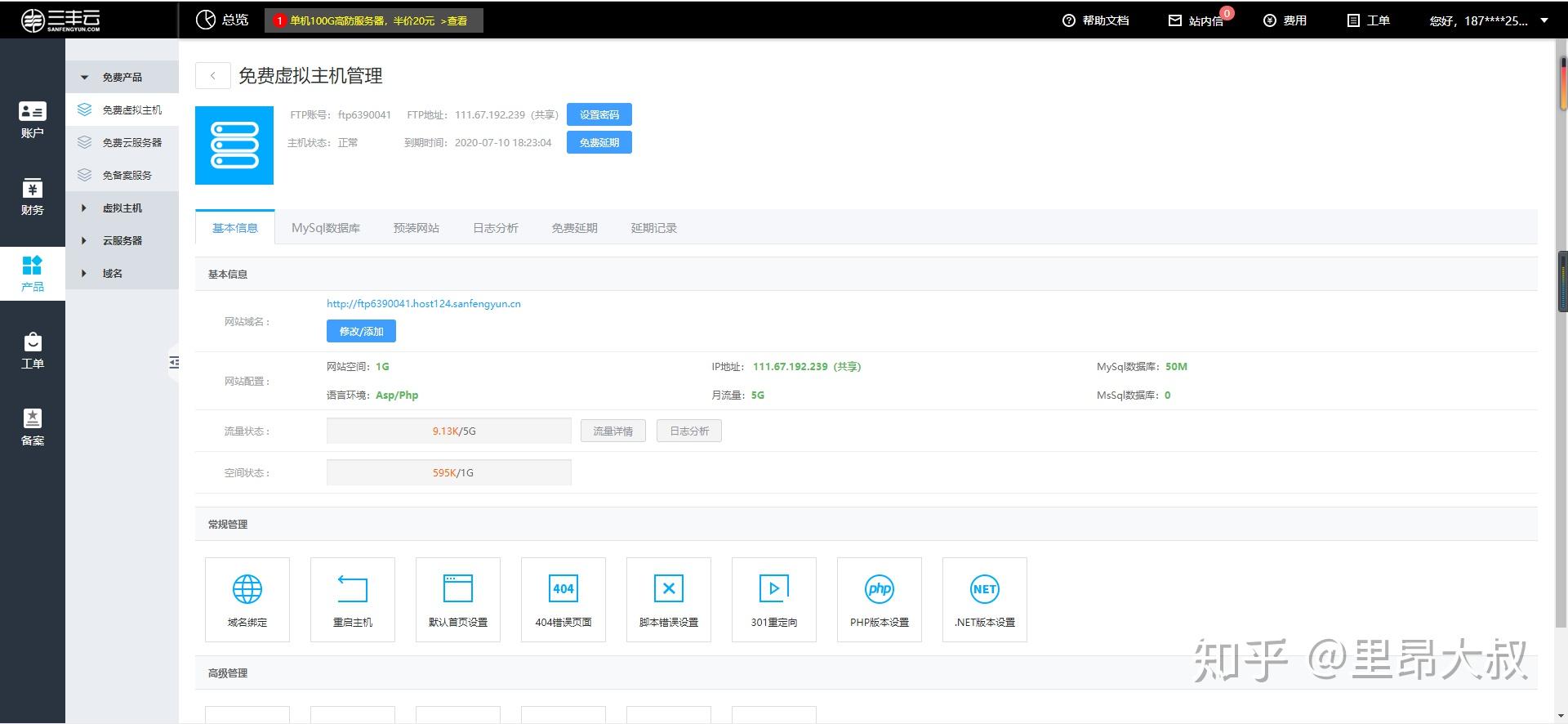Click the space usage bar 595K/1G
Viewport: 1568px width, 724px height.
click(449, 472)
